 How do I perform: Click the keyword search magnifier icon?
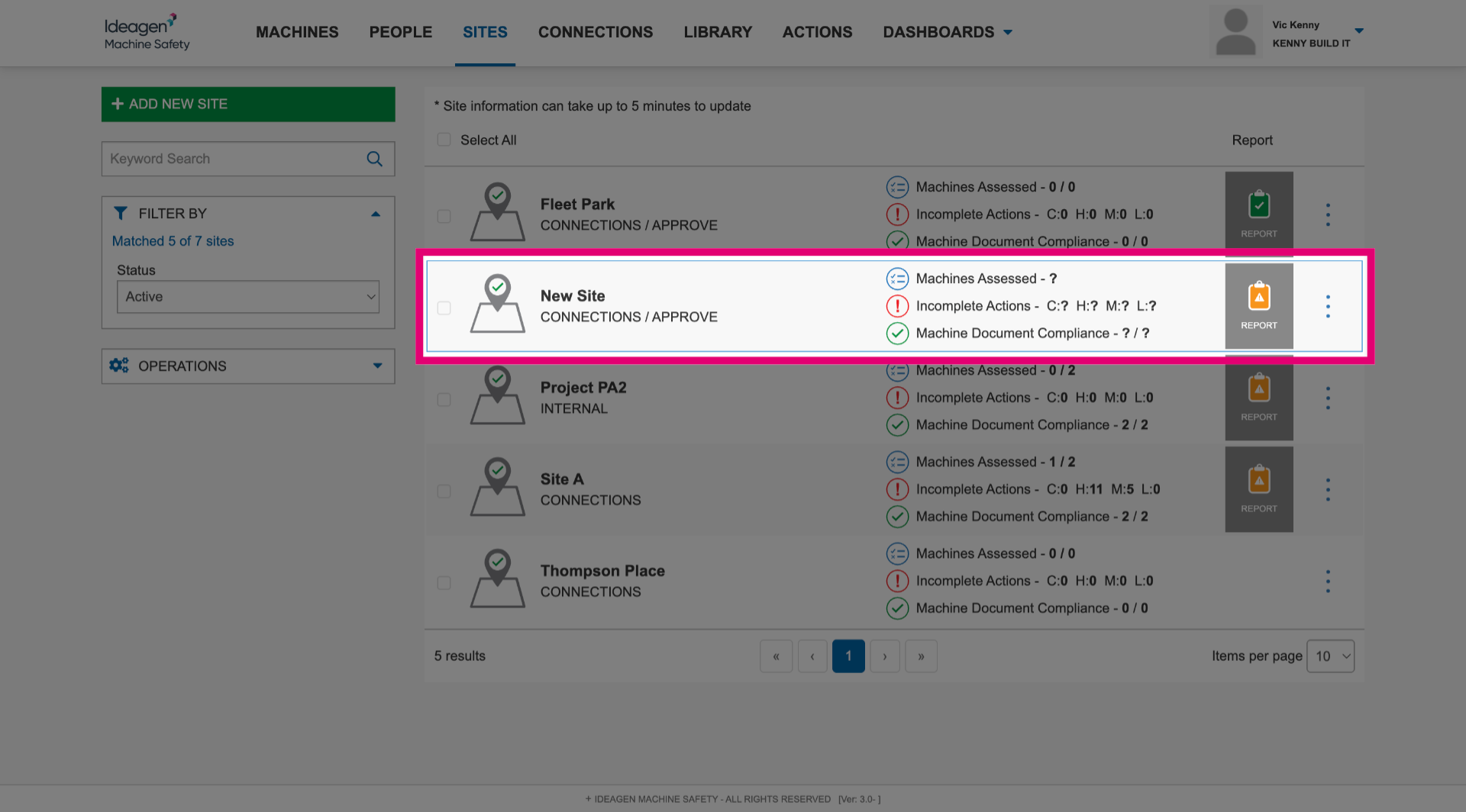pos(374,159)
